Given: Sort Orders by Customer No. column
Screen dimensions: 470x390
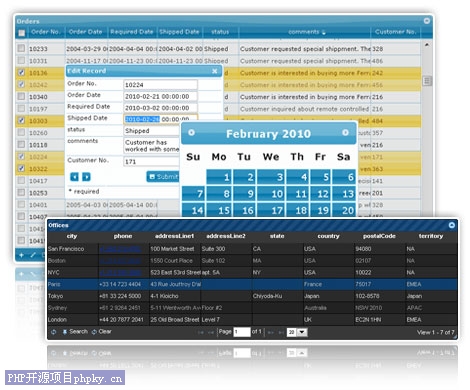Looking at the screenshot, I should (395, 32).
